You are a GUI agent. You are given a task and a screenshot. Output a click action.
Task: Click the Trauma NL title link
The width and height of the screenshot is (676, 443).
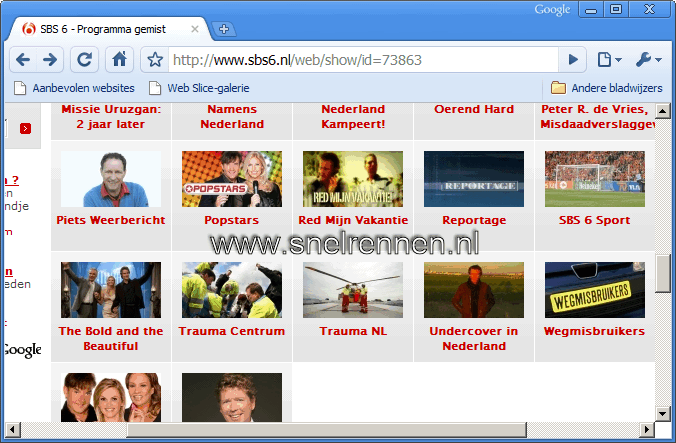pos(353,331)
